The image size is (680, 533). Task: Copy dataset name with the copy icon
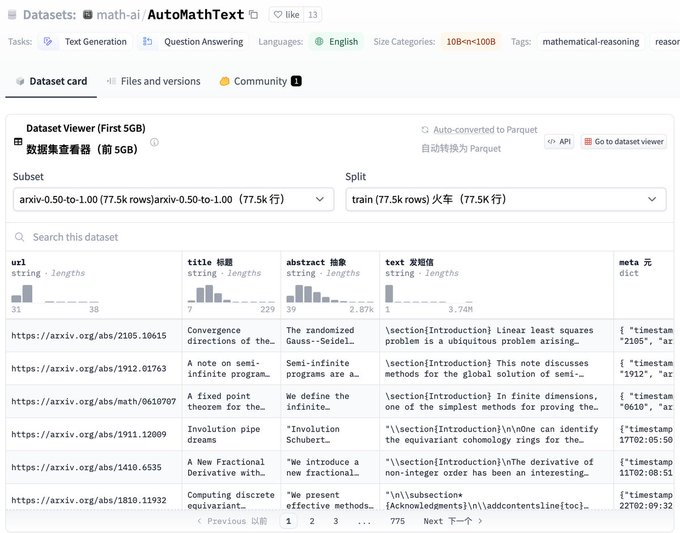pyautogui.click(x=254, y=15)
